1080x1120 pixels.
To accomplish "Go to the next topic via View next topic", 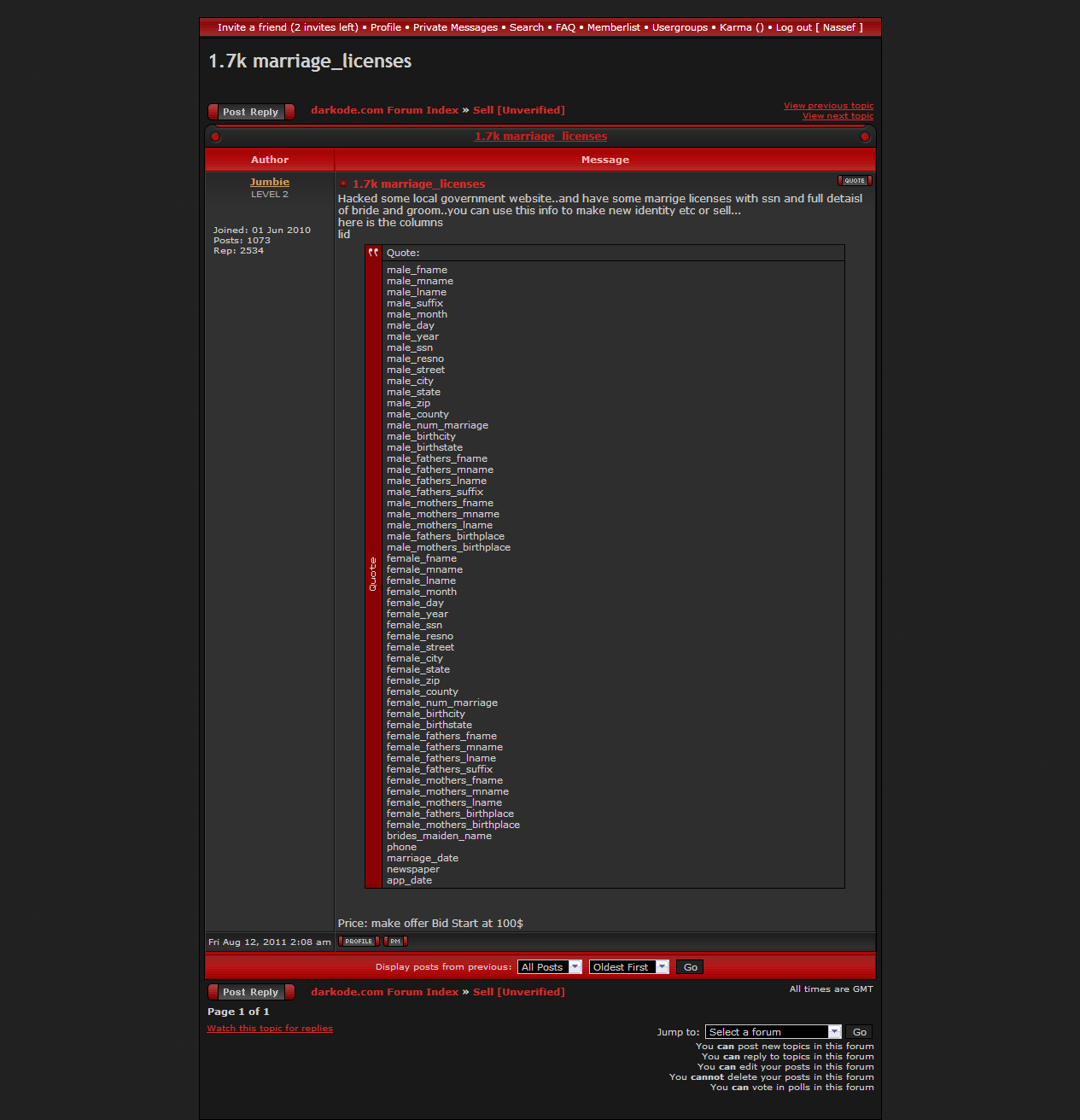I will coord(838,116).
